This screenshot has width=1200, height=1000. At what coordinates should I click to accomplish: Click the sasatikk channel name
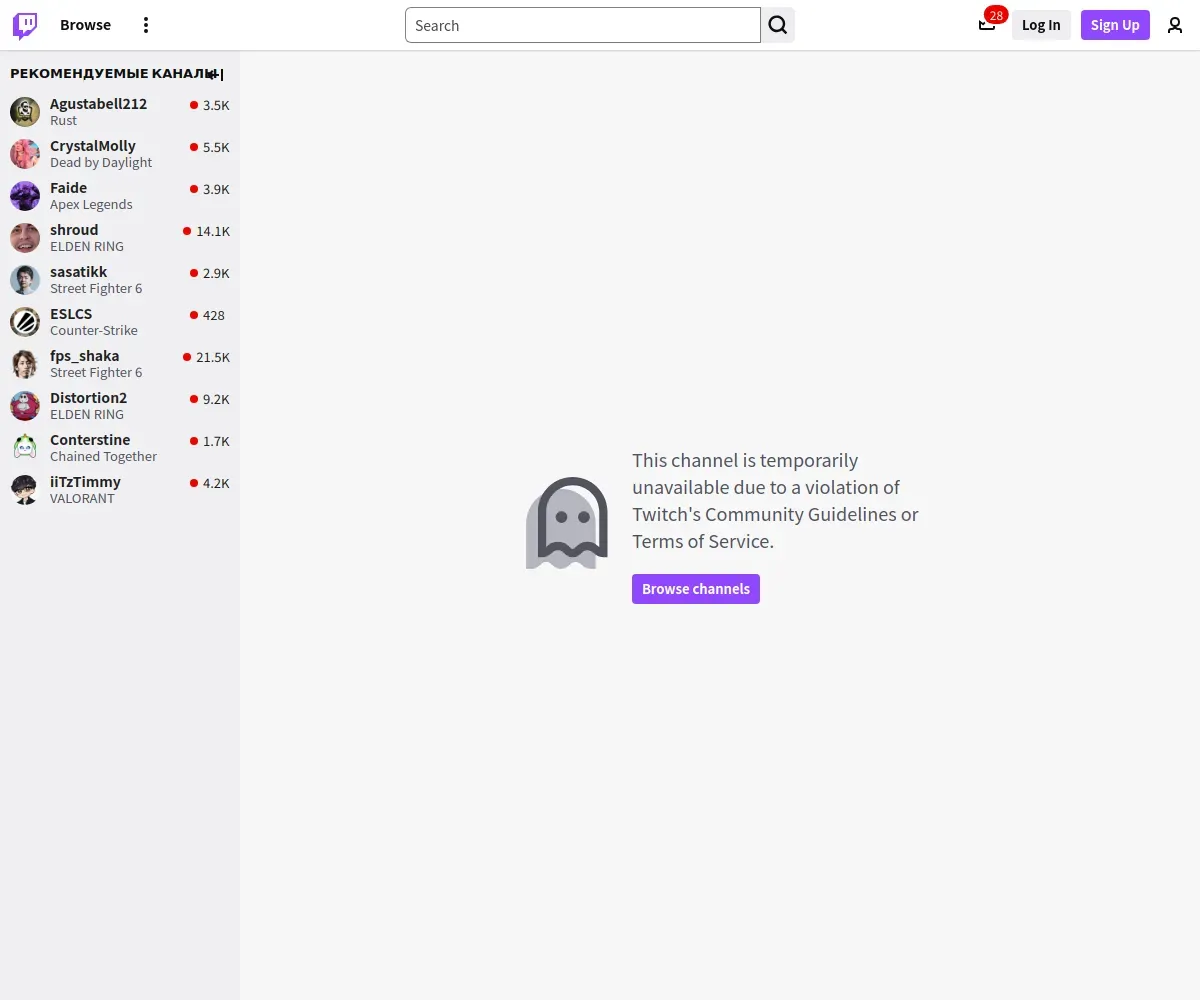pyautogui.click(x=78, y=272)
